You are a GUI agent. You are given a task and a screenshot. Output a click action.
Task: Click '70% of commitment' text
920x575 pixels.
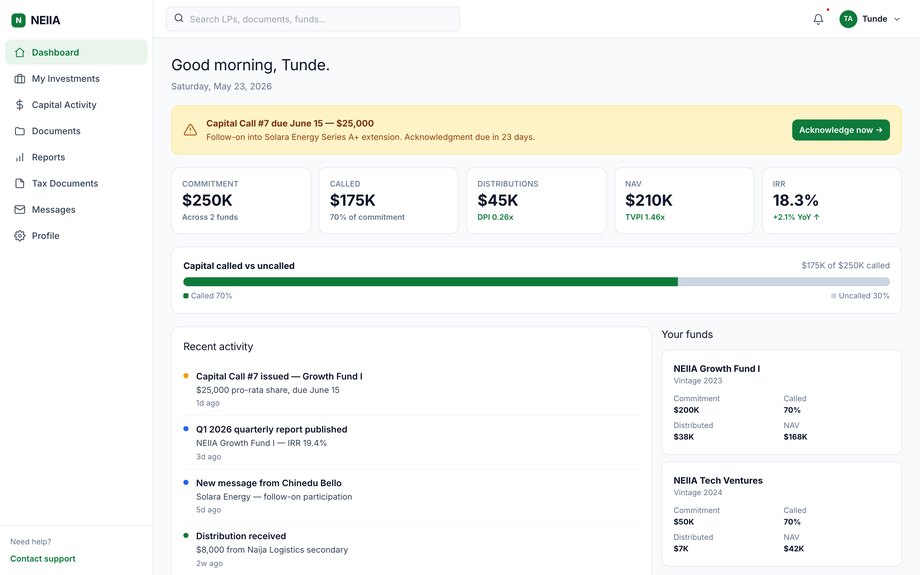tap(367, 217)
